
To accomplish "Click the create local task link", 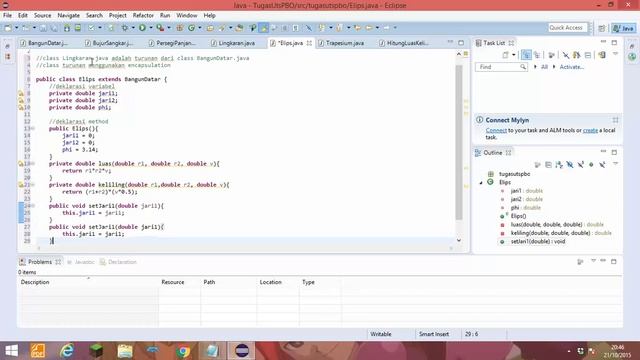I will coord(590,131).
